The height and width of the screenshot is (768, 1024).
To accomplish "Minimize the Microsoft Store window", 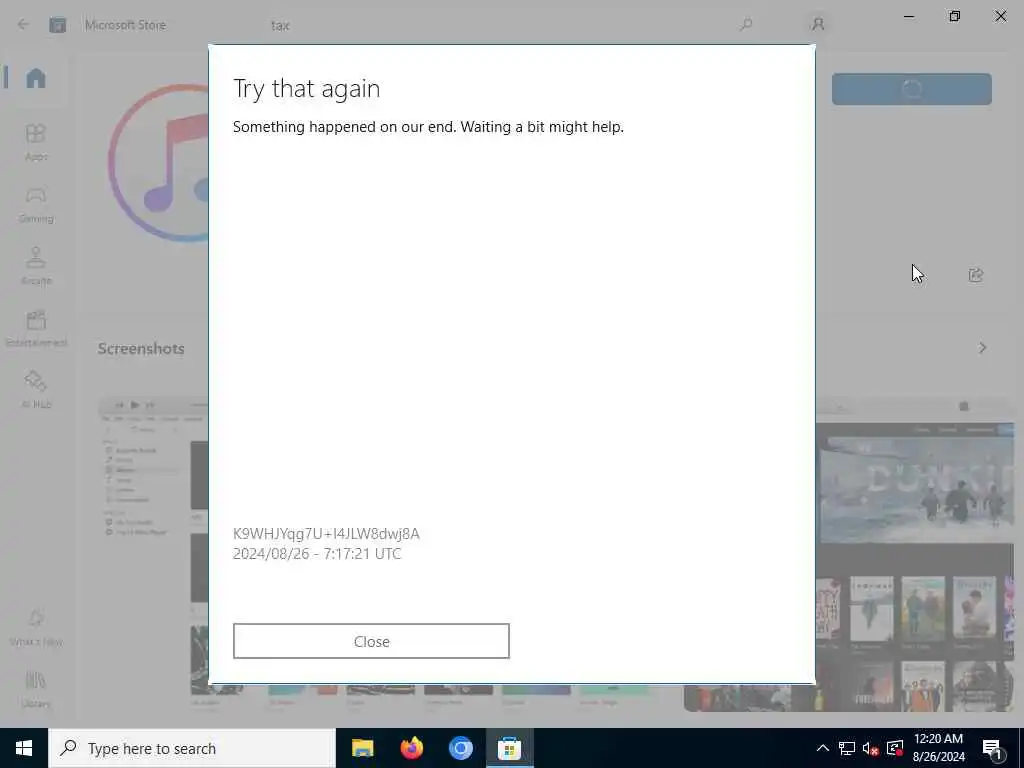I will click(x=908, y=16).
